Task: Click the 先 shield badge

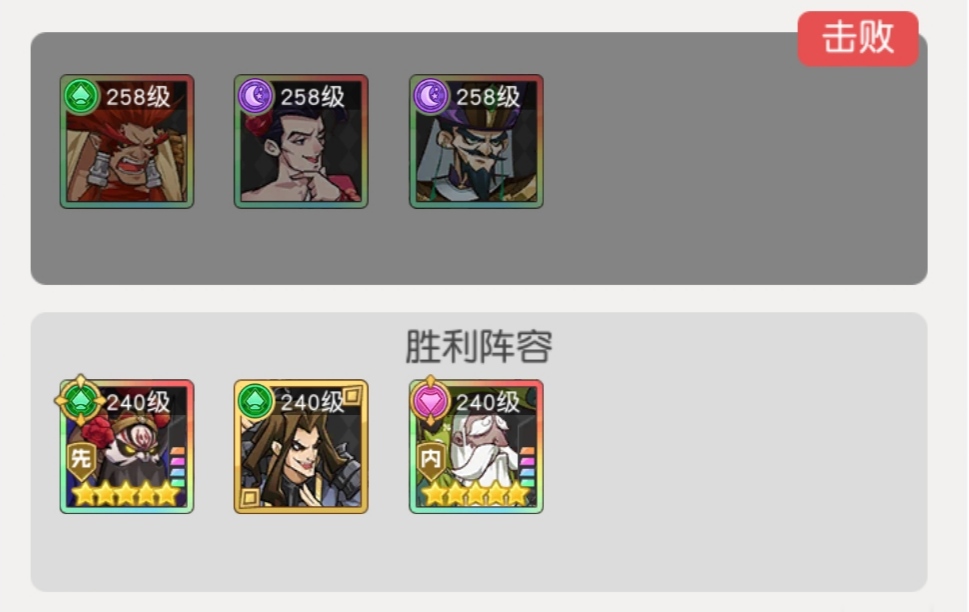Action: pos(81,461)
